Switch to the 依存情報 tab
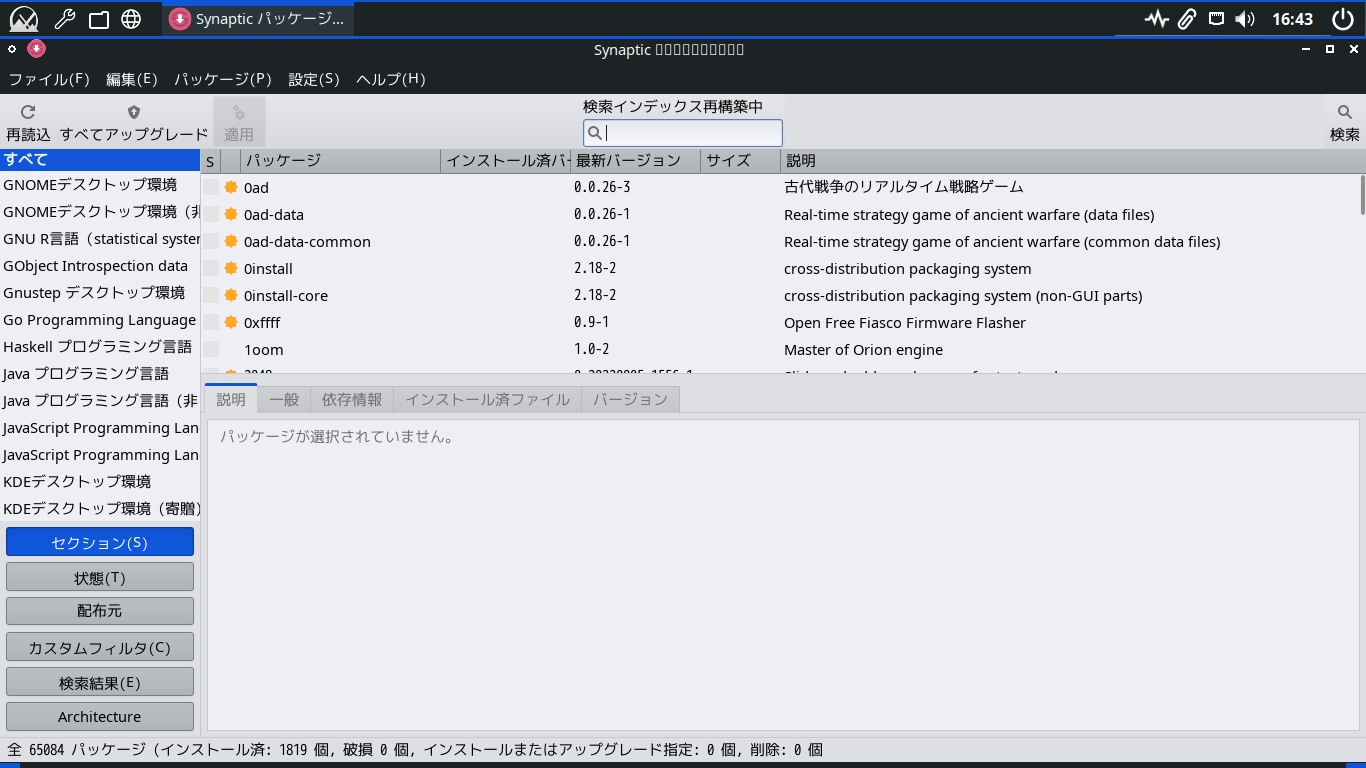The height and width of the screenshot is (768, 1366). 352,399
